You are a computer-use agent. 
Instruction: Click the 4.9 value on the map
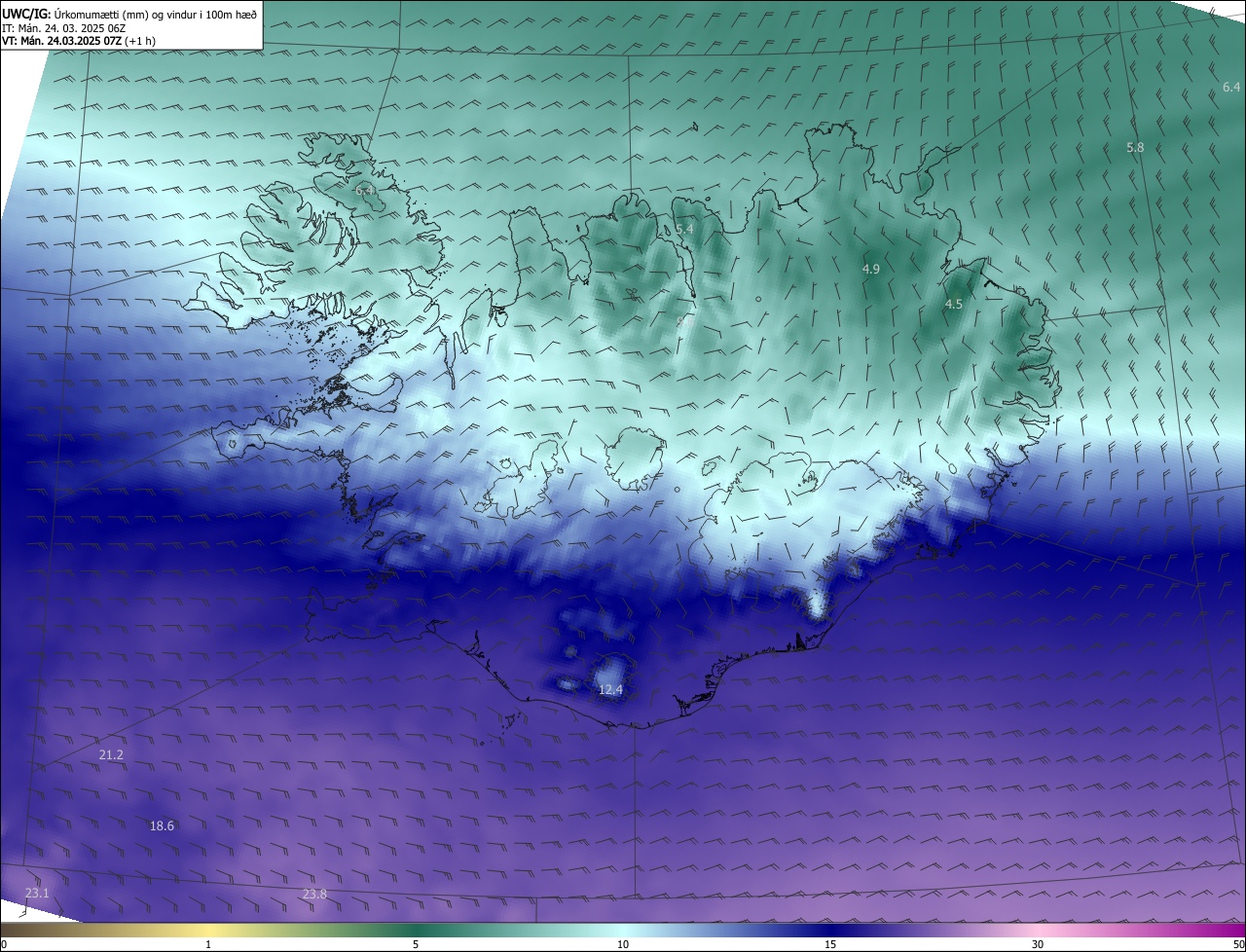pos(871,269)
